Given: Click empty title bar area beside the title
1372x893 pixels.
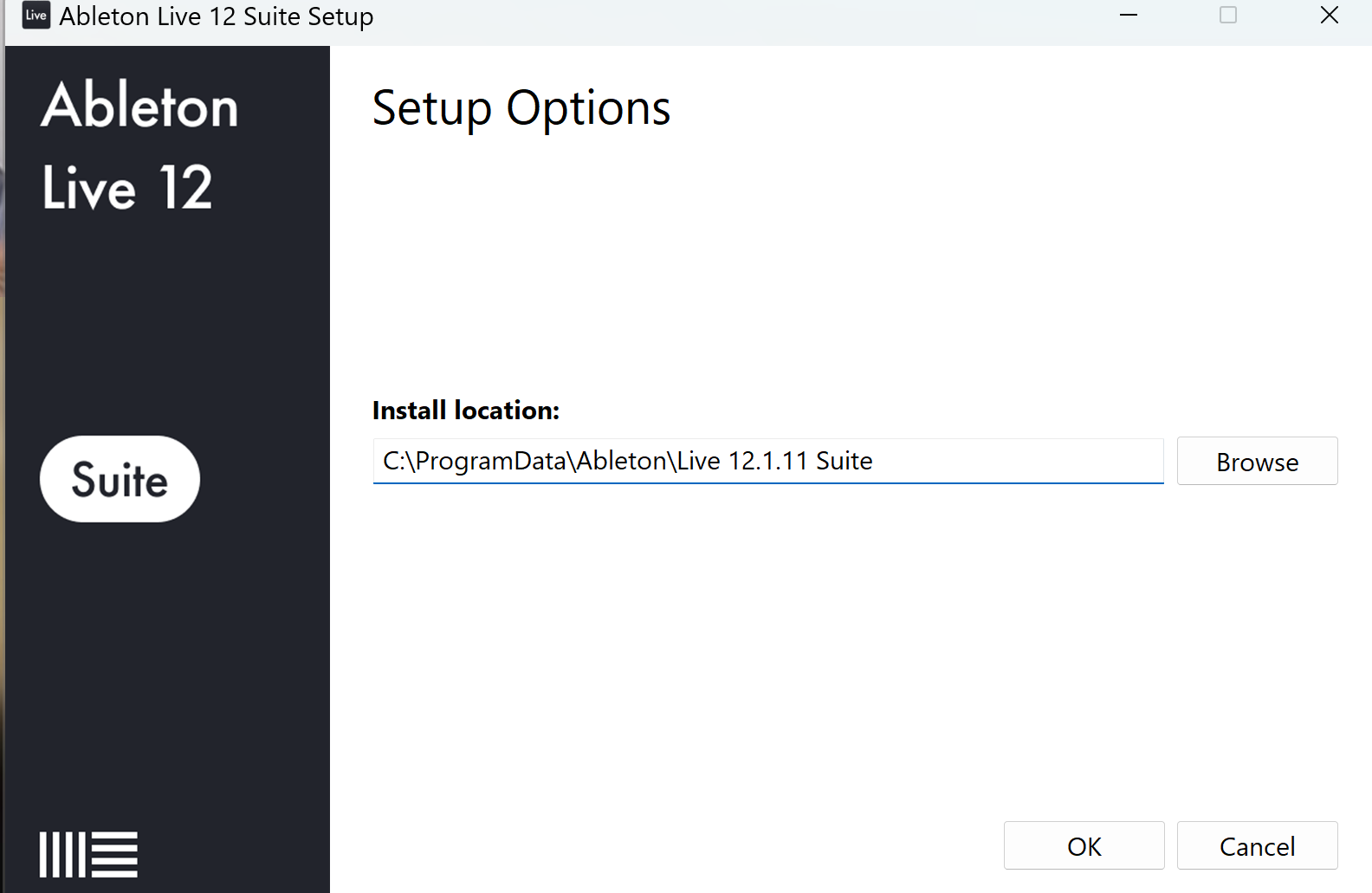Looking at the screenshot, I should pos(736,16).
